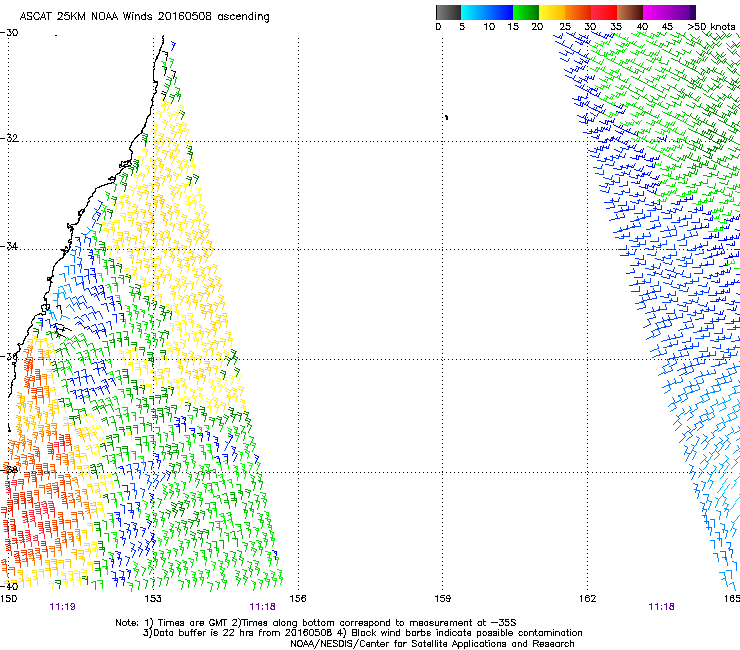740x650 pixels.
Task: Click the legend label "15"
Action: point(513,27)
